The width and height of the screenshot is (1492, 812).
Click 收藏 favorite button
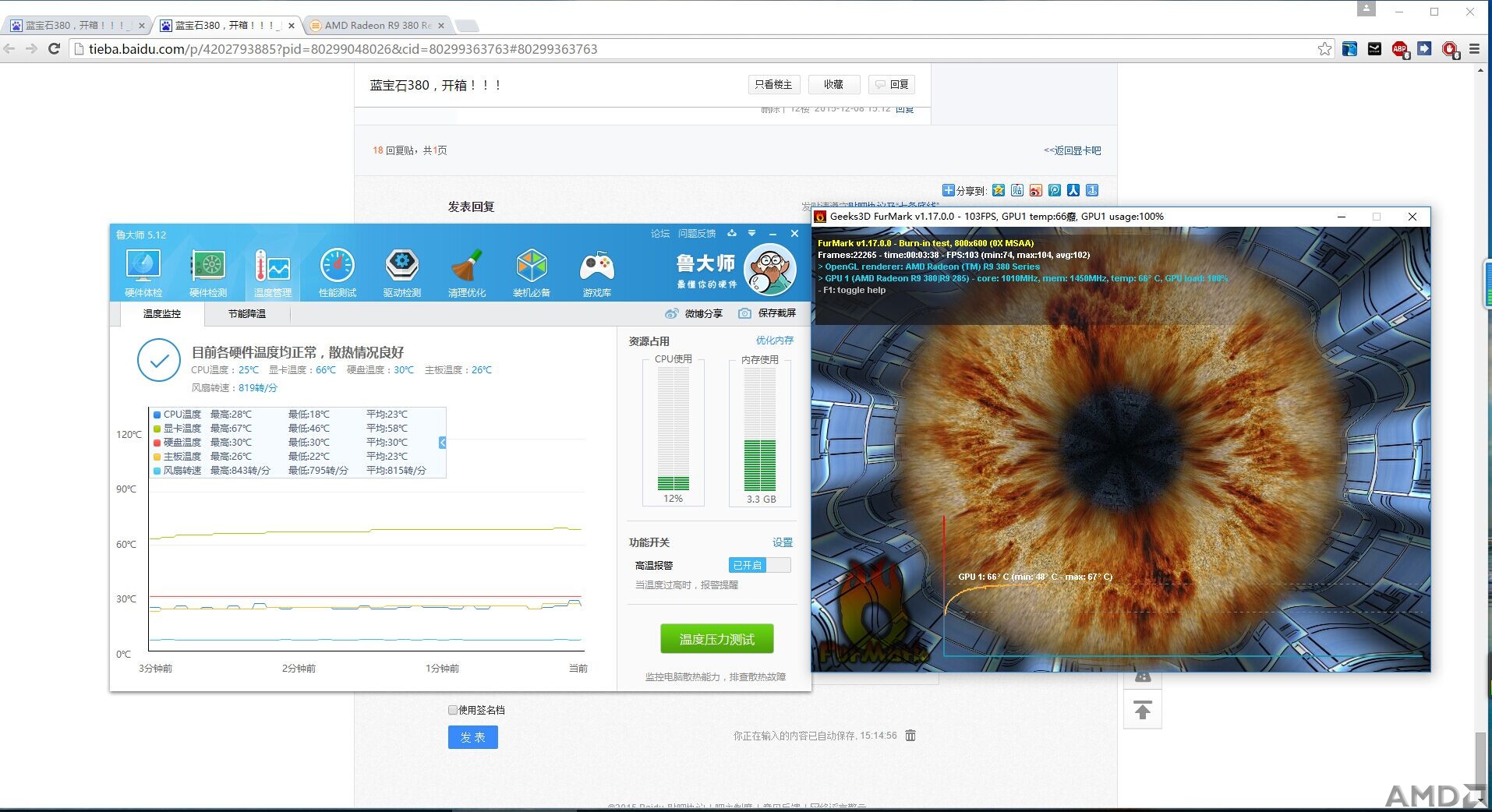834,84
